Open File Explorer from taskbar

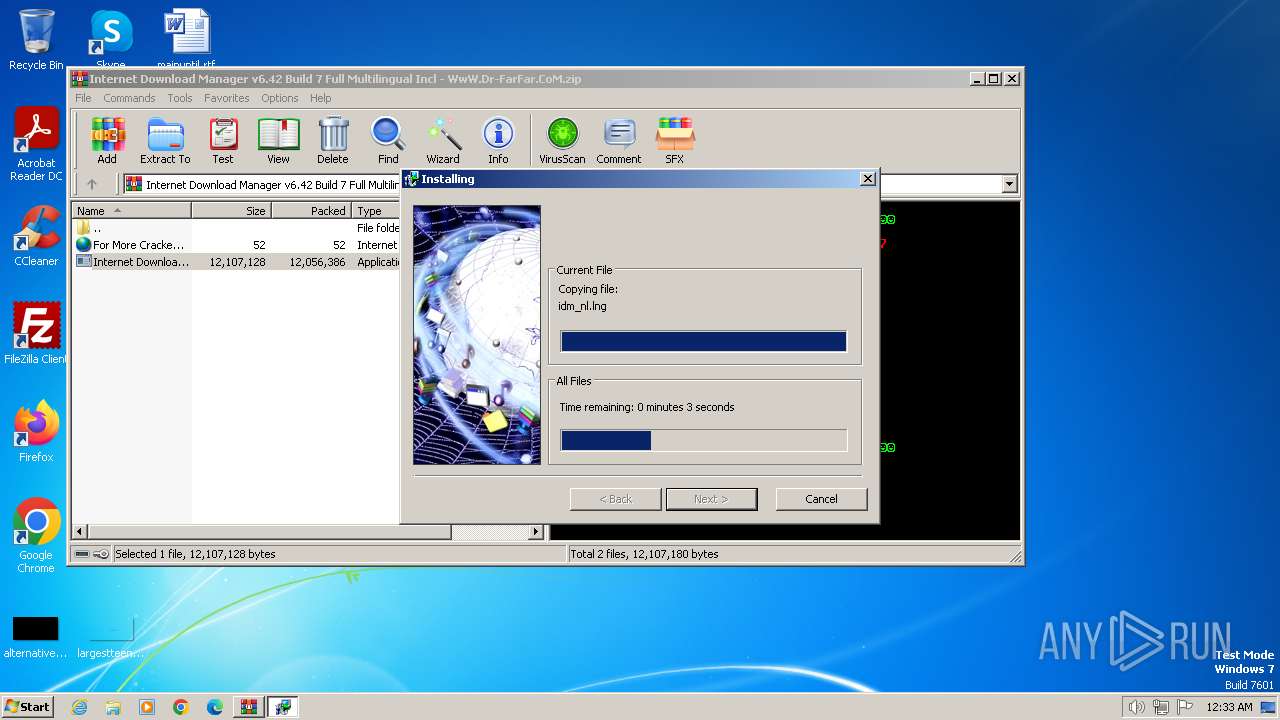click(x=113, y=707)
